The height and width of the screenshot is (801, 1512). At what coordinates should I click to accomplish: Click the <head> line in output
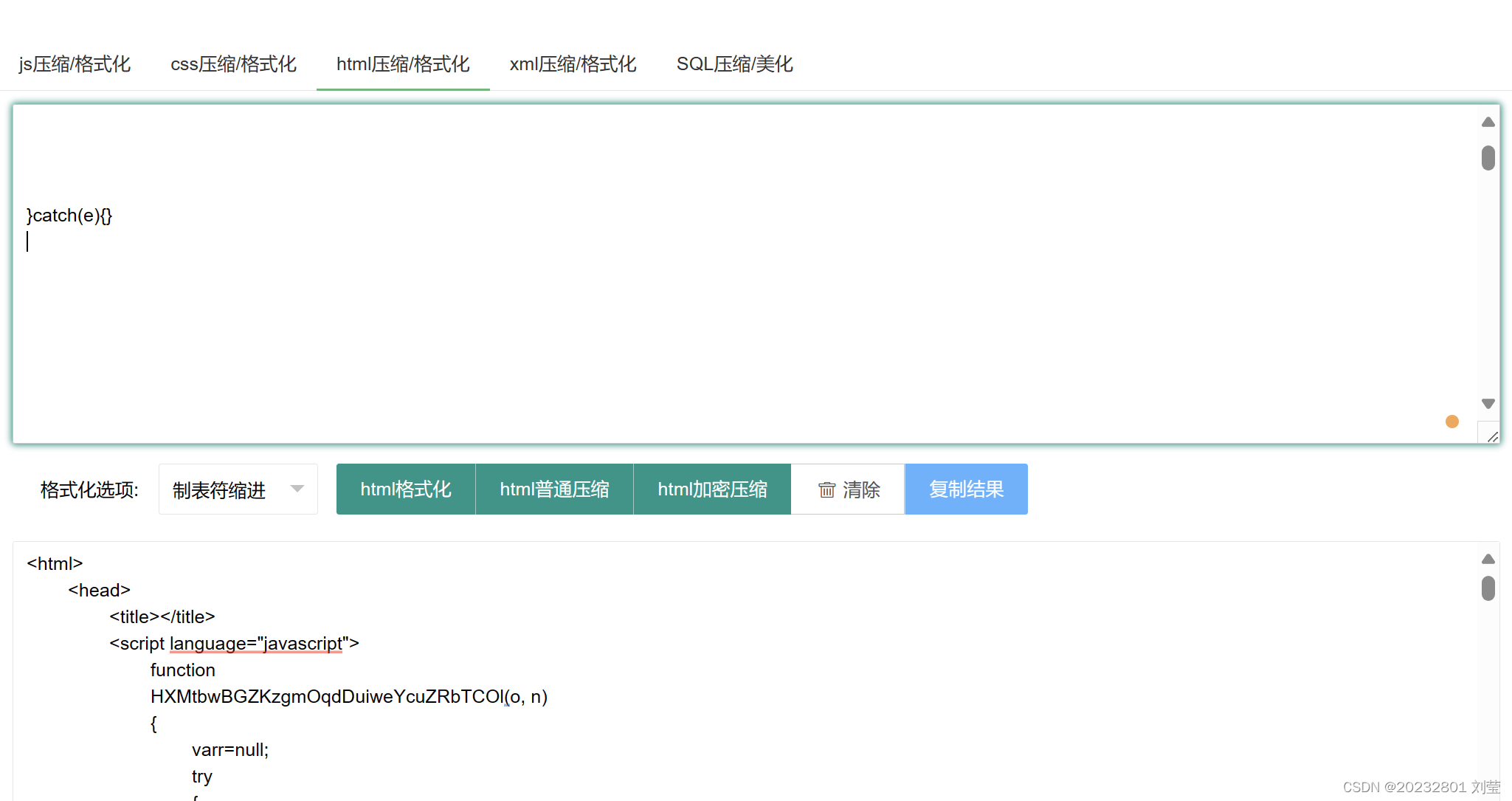99,591
